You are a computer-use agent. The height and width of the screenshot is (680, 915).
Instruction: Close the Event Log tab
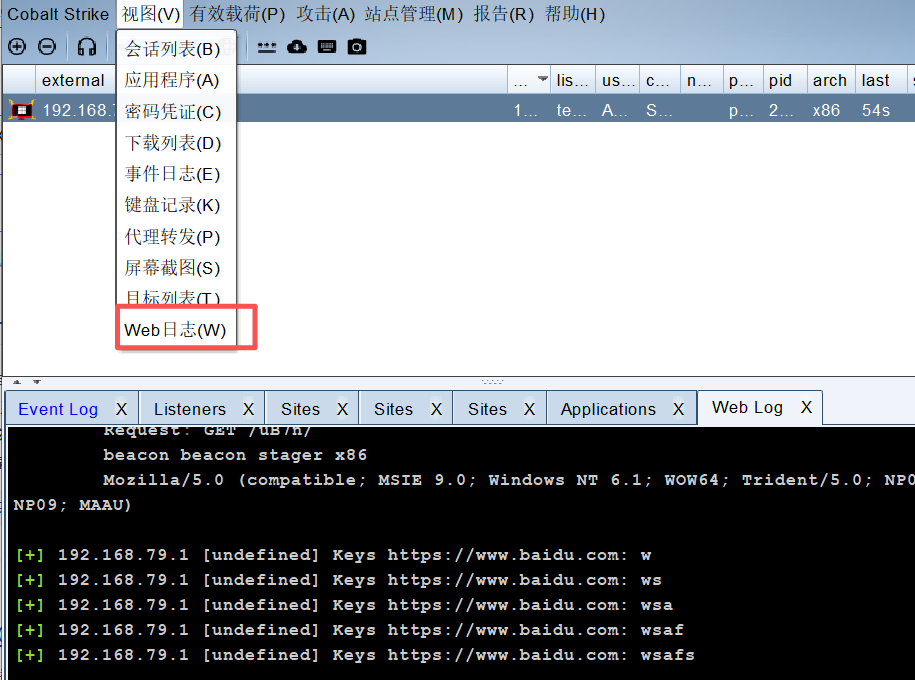pos(121,409)
